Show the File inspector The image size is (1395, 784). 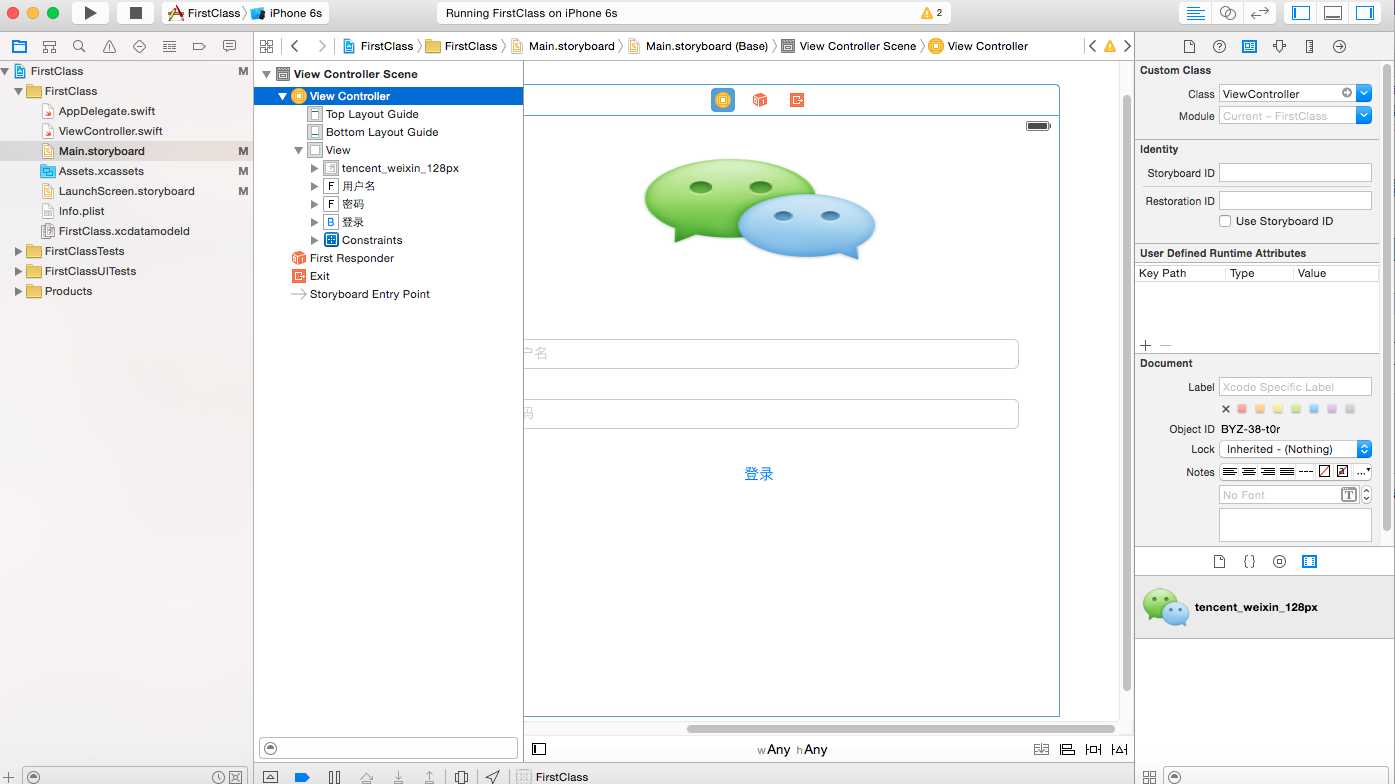pyautogui.click(x=1189, y=46)
